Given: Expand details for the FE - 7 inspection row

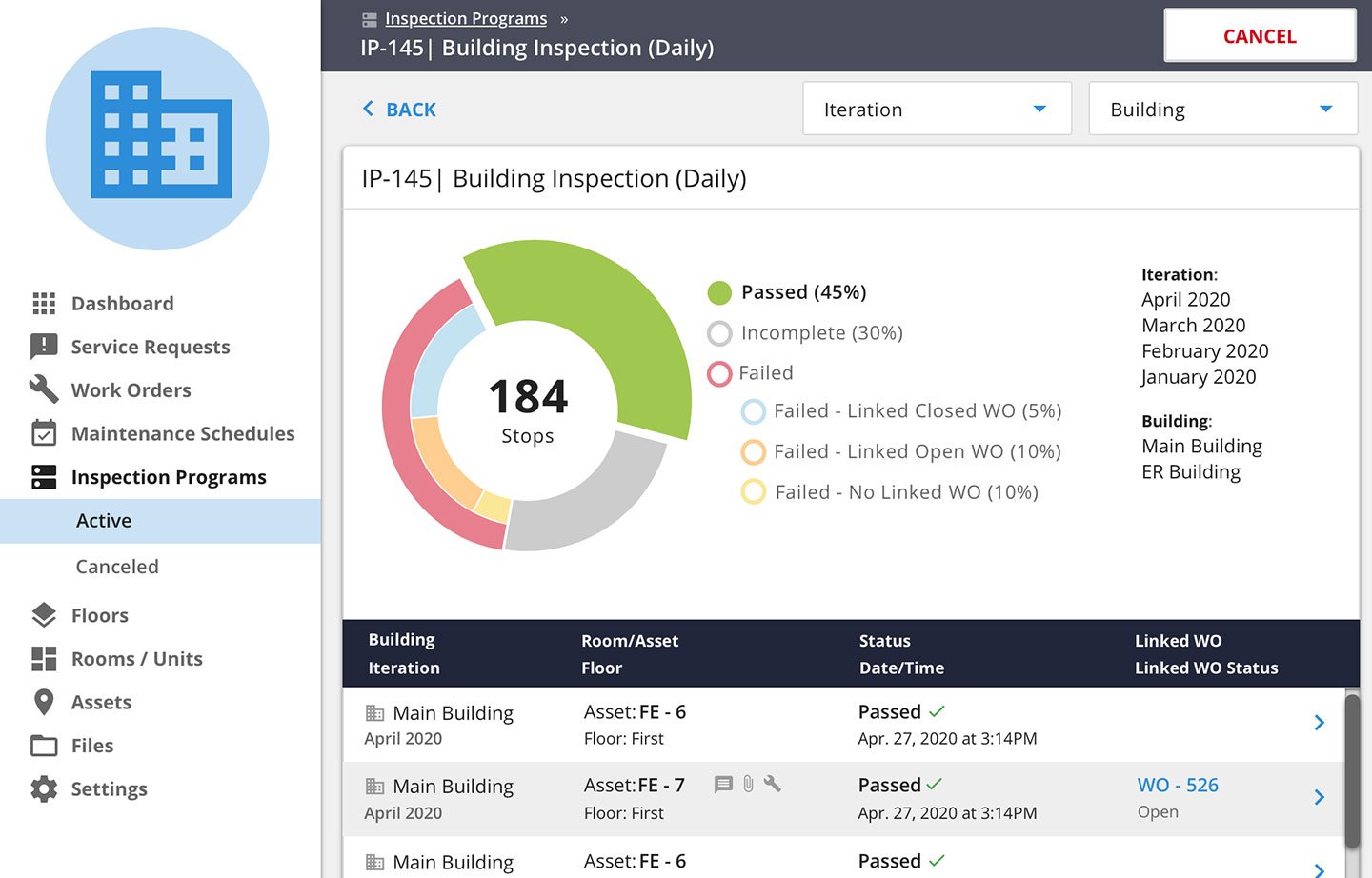Looking at the screenshot, I should click(x=1320, y=797).
